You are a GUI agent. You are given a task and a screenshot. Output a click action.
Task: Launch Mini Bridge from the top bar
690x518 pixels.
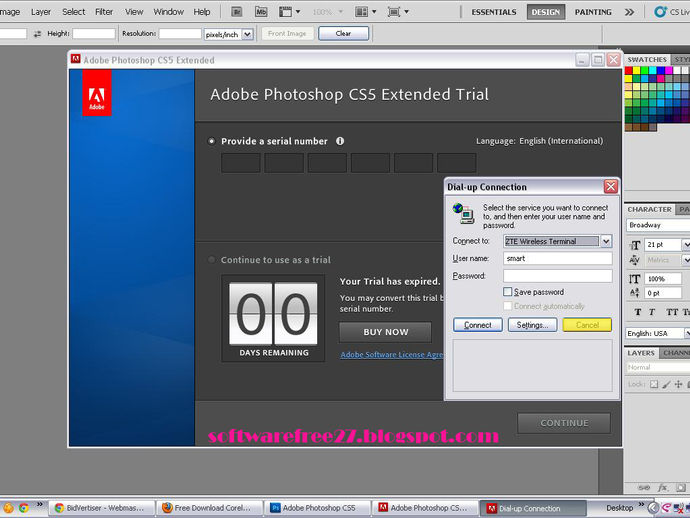click(x=261, y=12)
